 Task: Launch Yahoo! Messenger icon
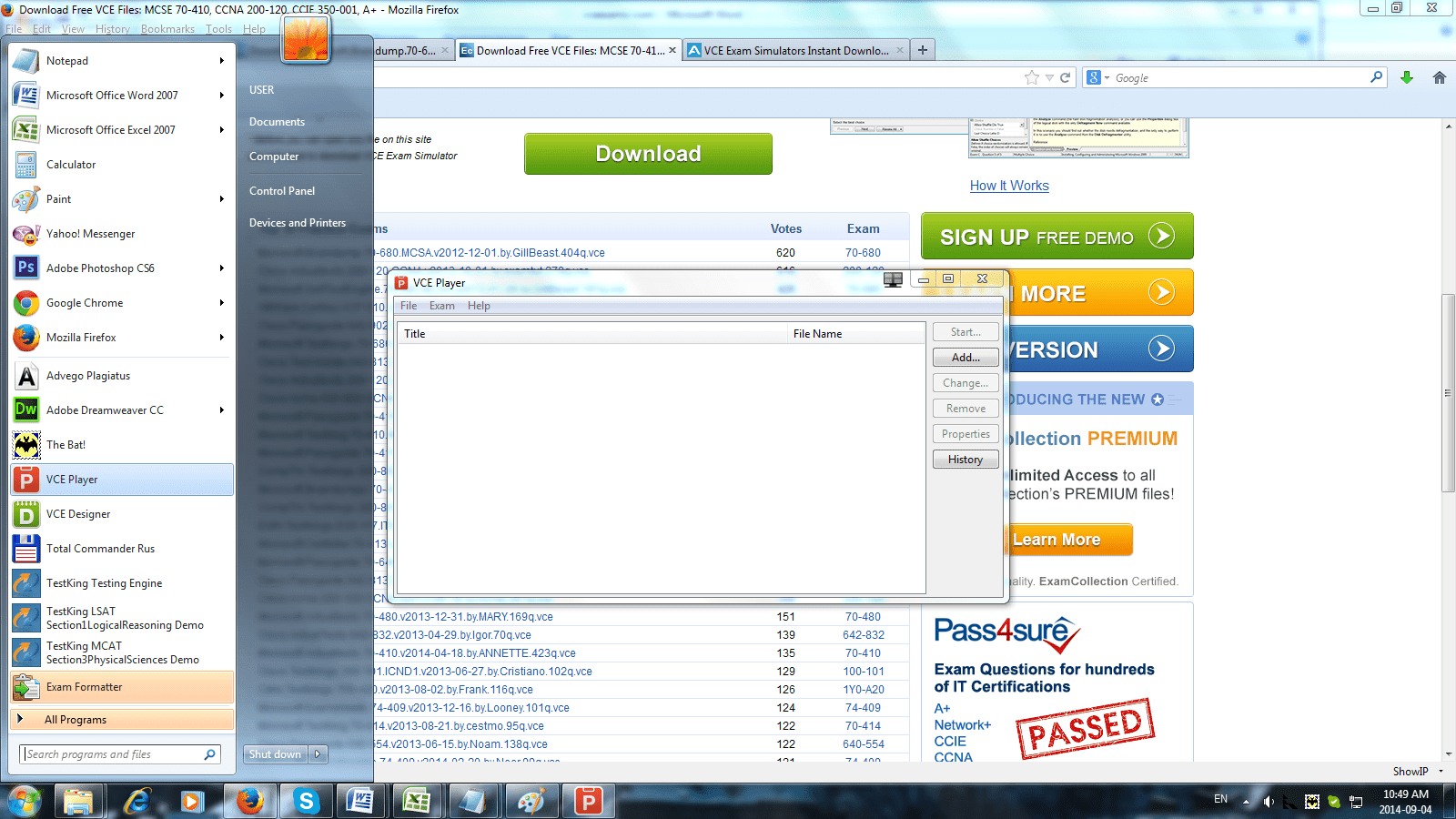pos(26,234)
